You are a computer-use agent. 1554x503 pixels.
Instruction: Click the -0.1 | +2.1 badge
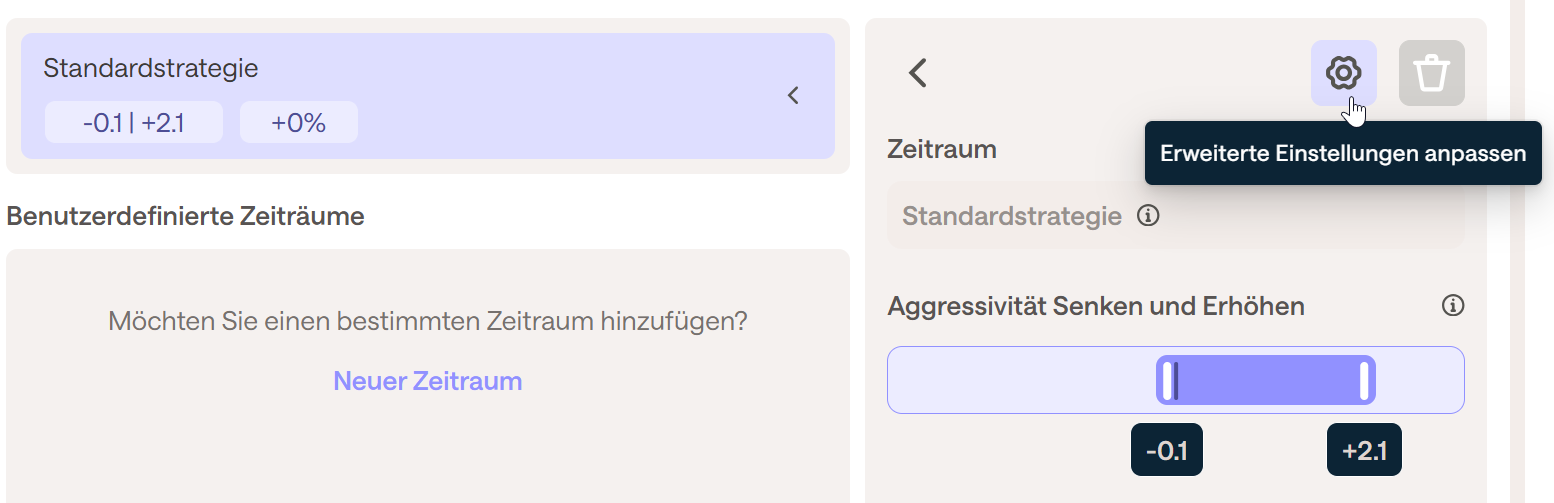134,123
